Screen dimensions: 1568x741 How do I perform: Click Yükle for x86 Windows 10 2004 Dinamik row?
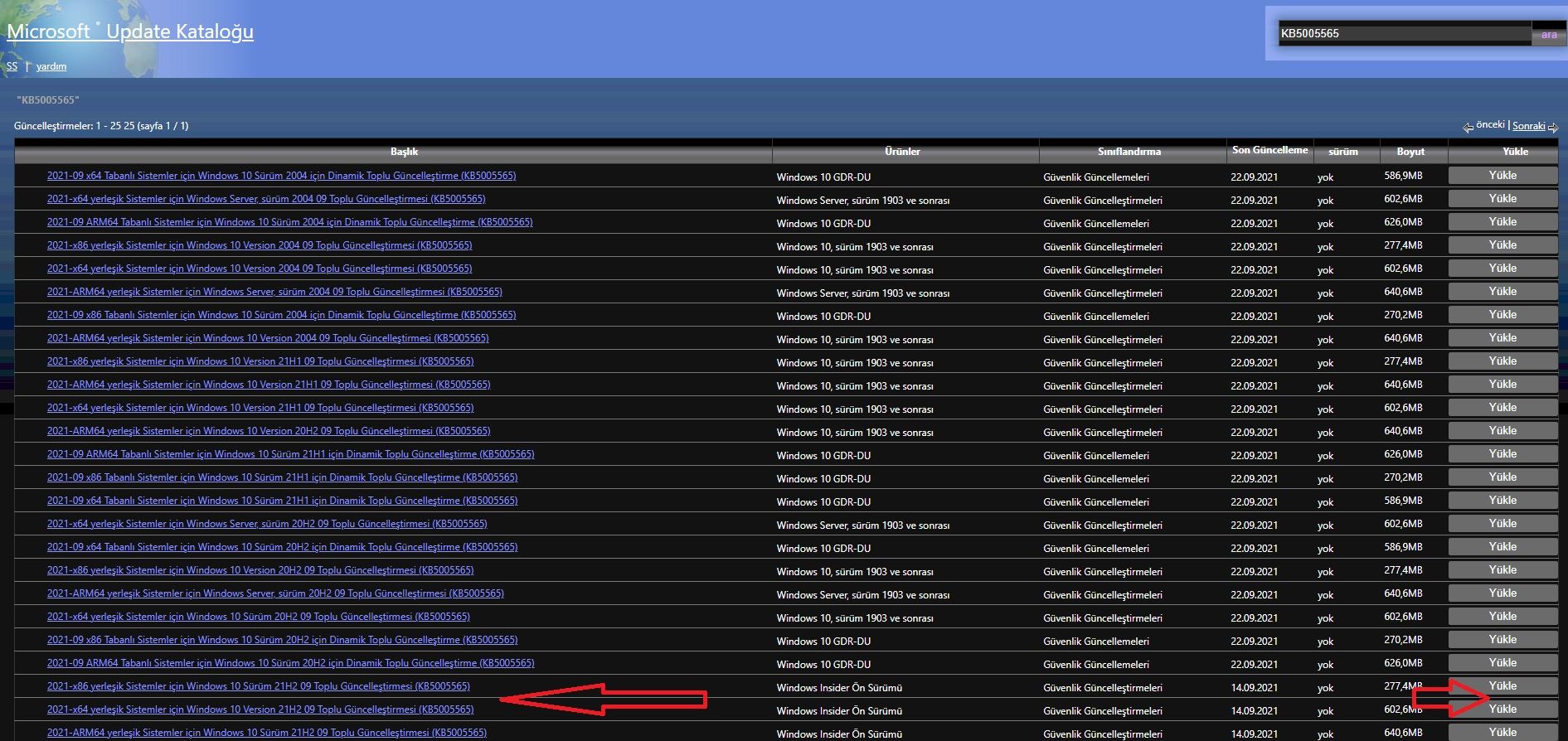[x=1502, y=315]
